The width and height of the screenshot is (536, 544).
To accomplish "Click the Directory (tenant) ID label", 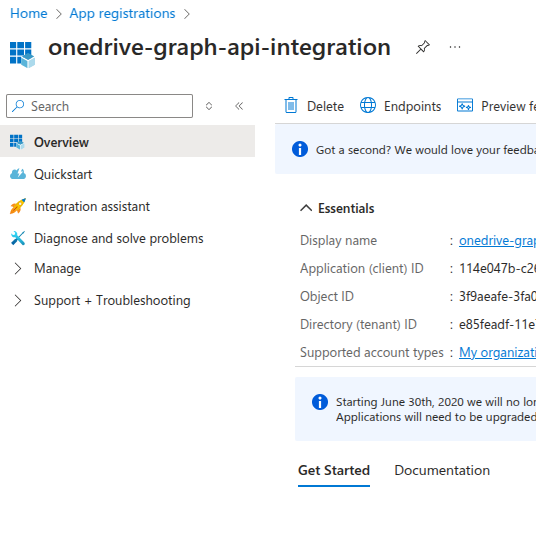I will click(x=358, y=324).
